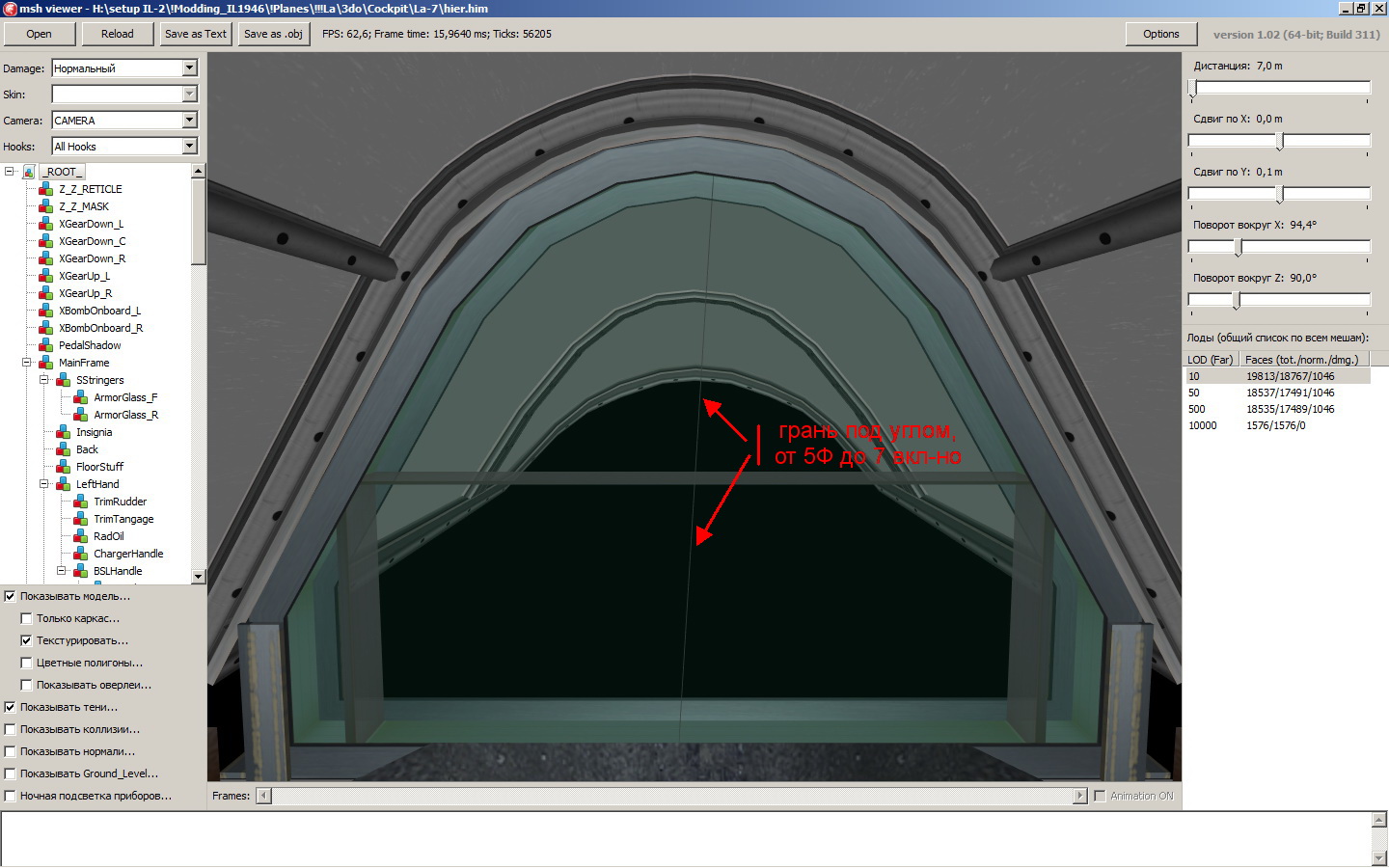Select the LOD 500 row
The height and width of the screenshot is (868, 1389).
(1278, 409)
